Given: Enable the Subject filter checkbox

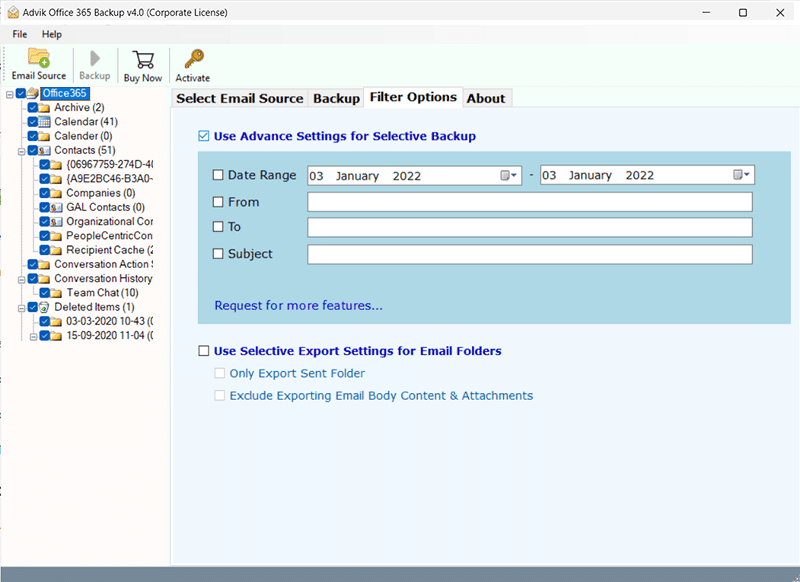Looking at the screenshot, I should [218, 254].
